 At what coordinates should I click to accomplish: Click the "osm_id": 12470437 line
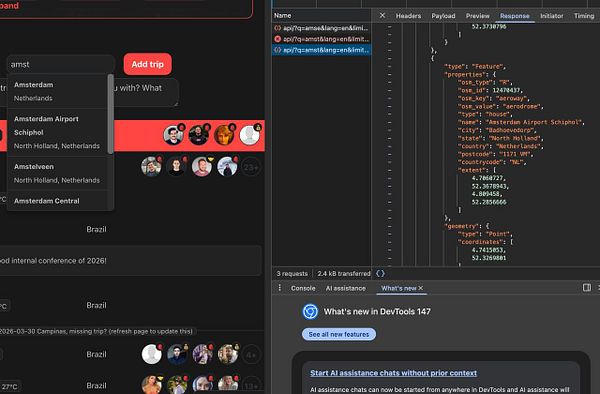pos(490,90)
